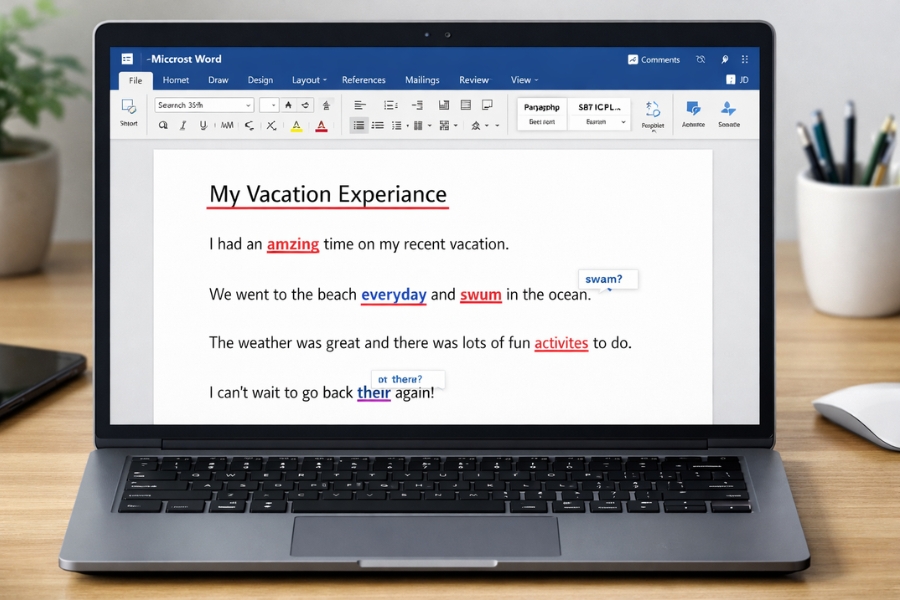Open the View tab dropdown

coord(537,80)
